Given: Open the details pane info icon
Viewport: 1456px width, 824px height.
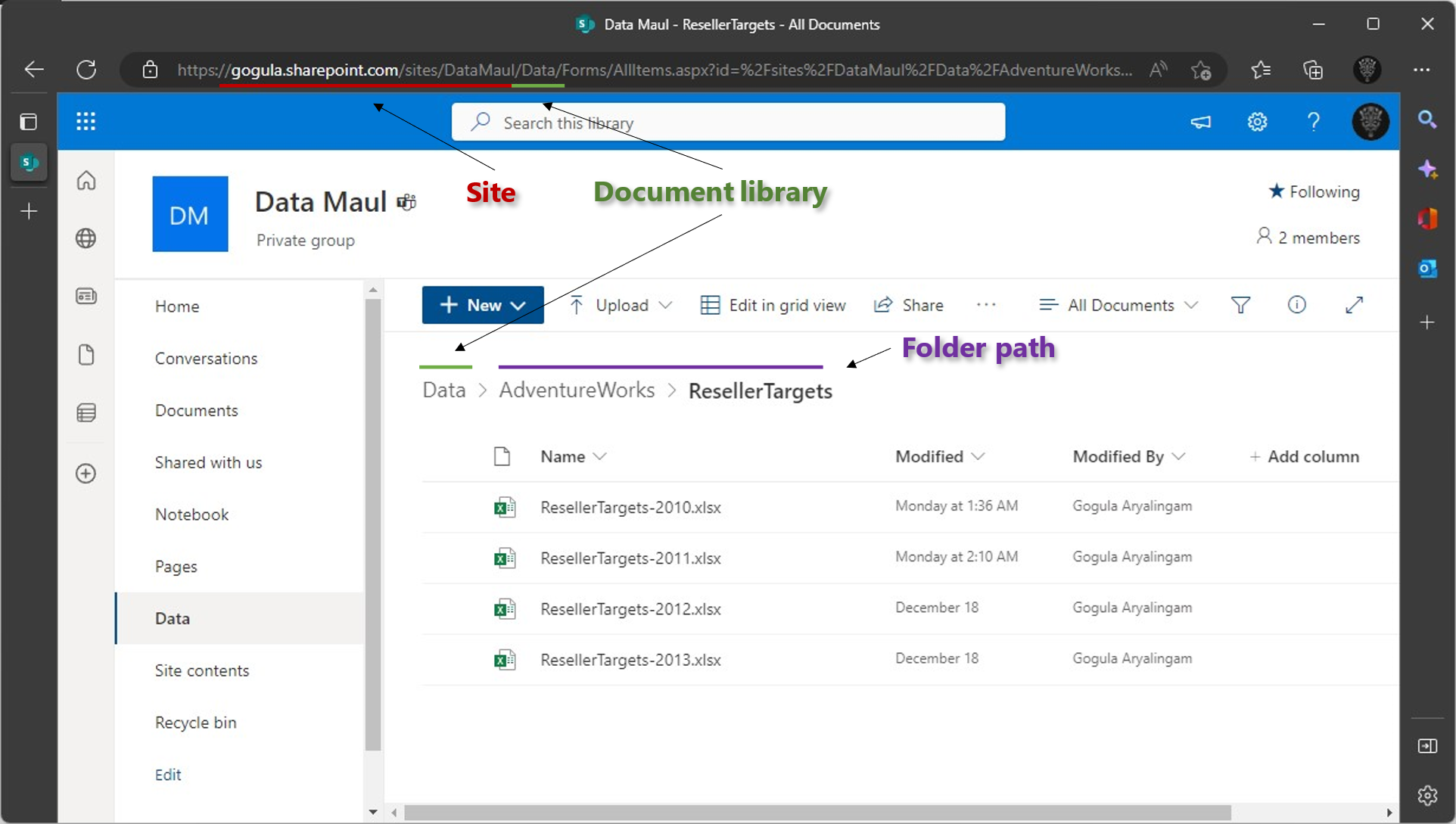Looking at the screenshot, I should (1296, 305).
